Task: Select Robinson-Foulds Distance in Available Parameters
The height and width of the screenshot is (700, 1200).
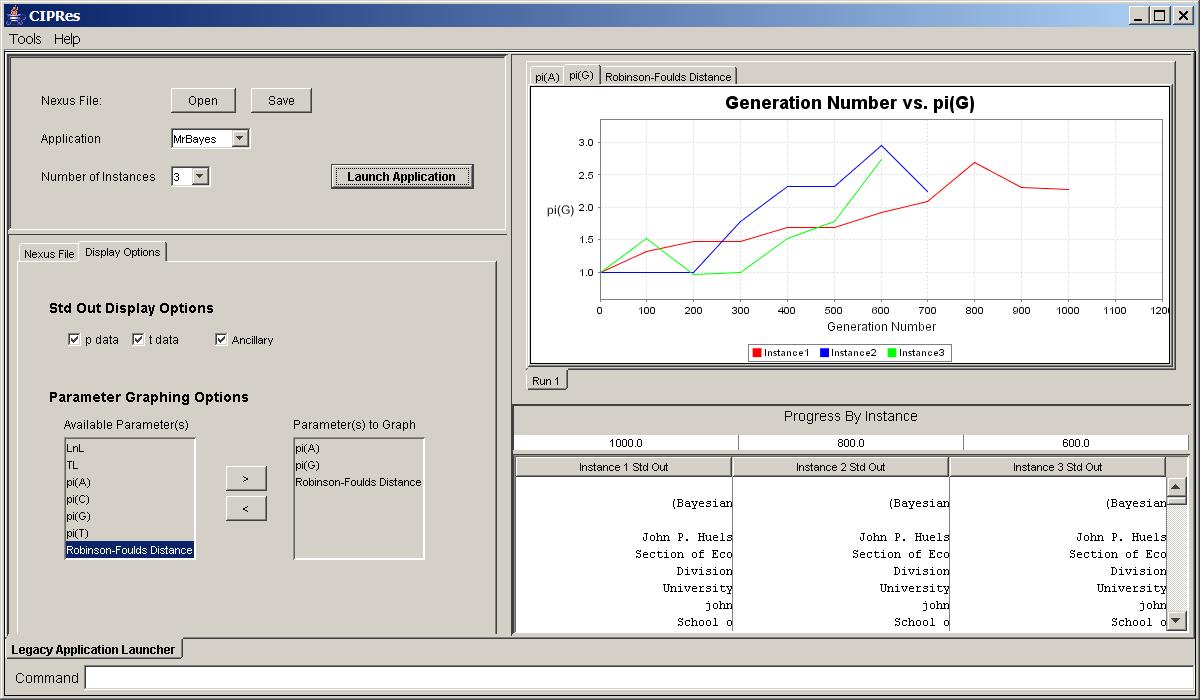Action: click(130, 550)
